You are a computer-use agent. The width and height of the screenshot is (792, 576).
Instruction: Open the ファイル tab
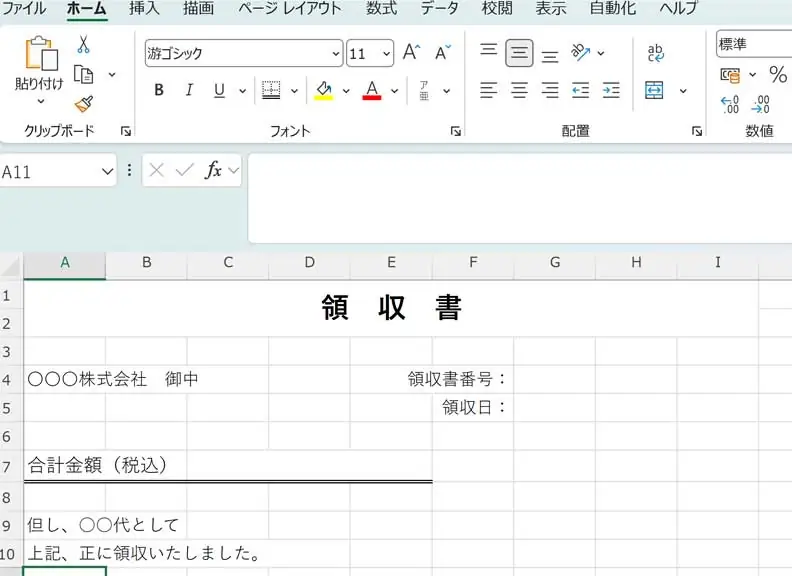24,8
